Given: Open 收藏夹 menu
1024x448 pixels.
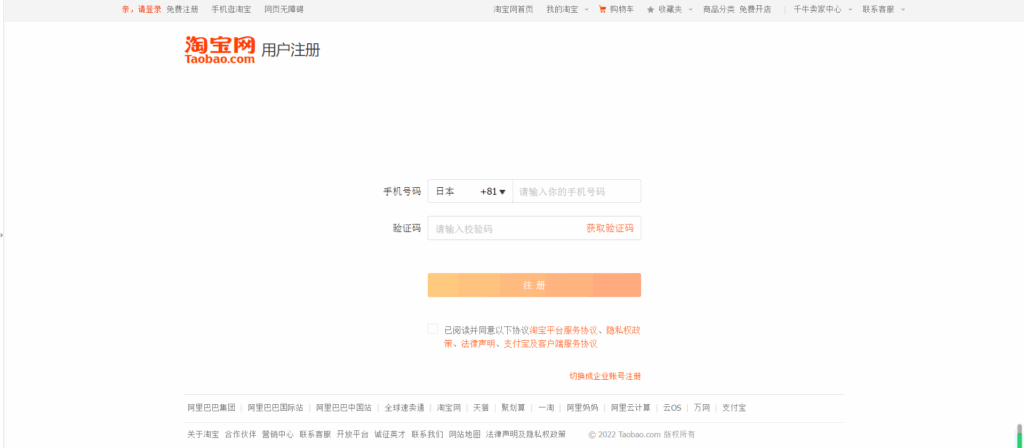Looking at the screenshot, I should [670, 10].
